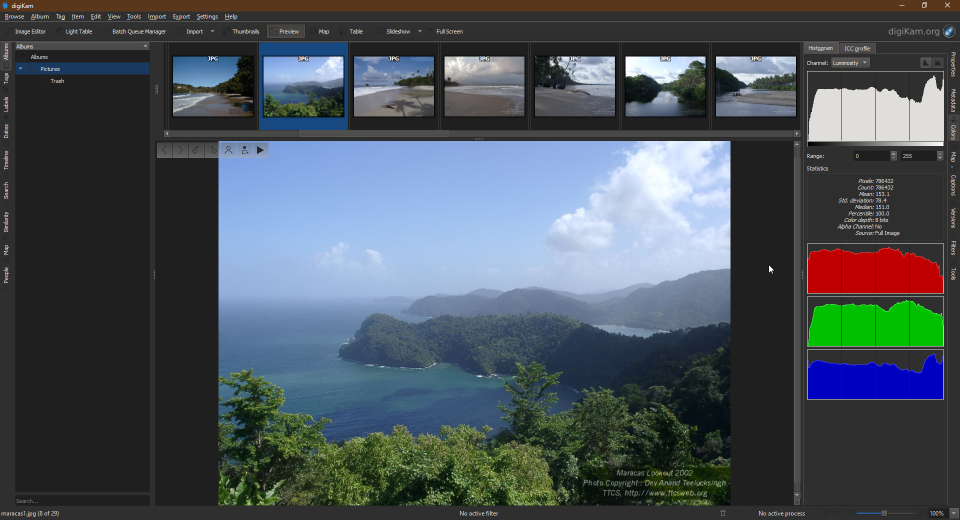960x520 pixels.
Task: Select the linear histogram scale icon
Action: pyautogui.click(x=925, y=63)
